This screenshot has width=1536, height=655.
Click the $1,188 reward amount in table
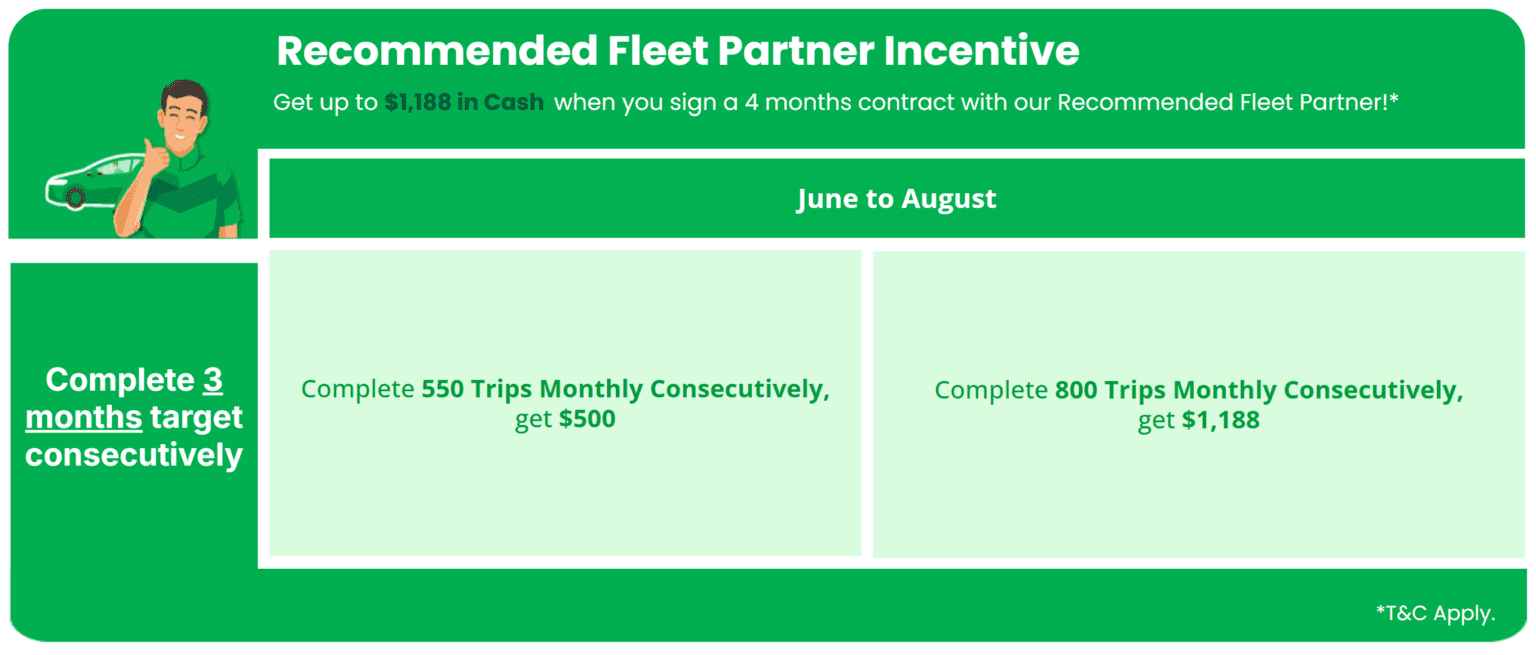click(x=1221, y=420)
